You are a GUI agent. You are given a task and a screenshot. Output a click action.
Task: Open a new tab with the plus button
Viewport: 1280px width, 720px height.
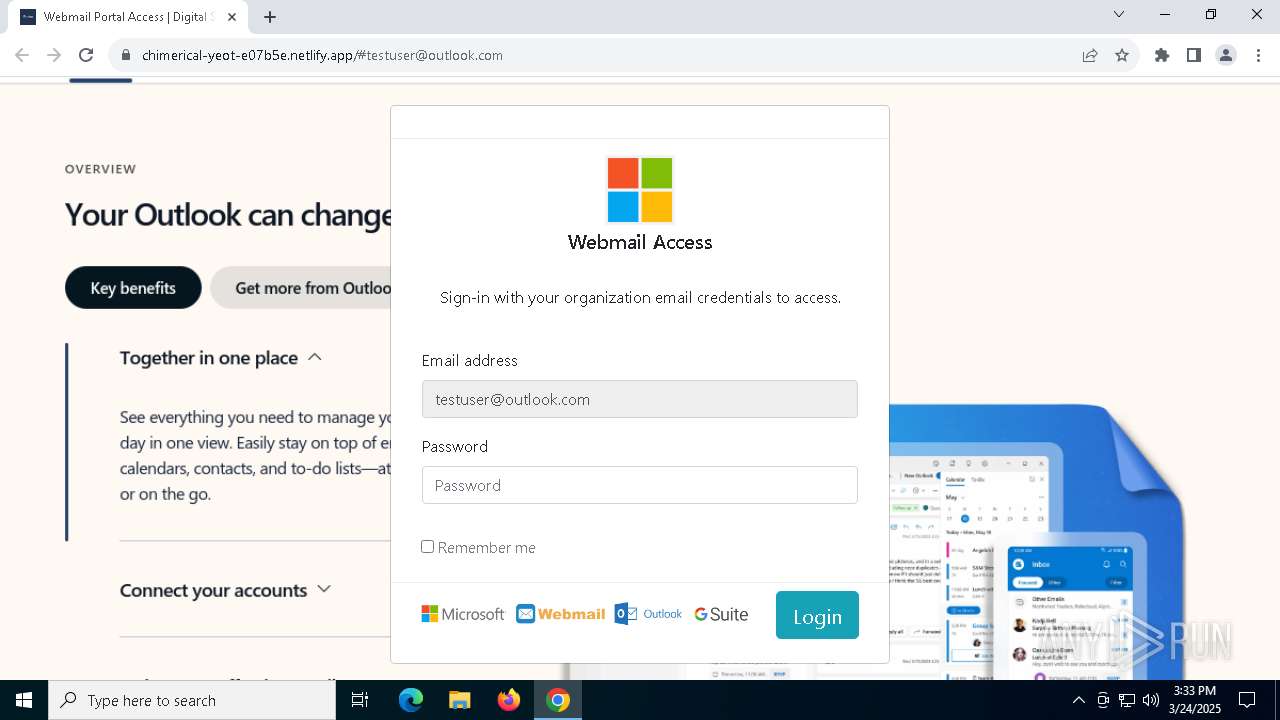click(x=270, y=17)
